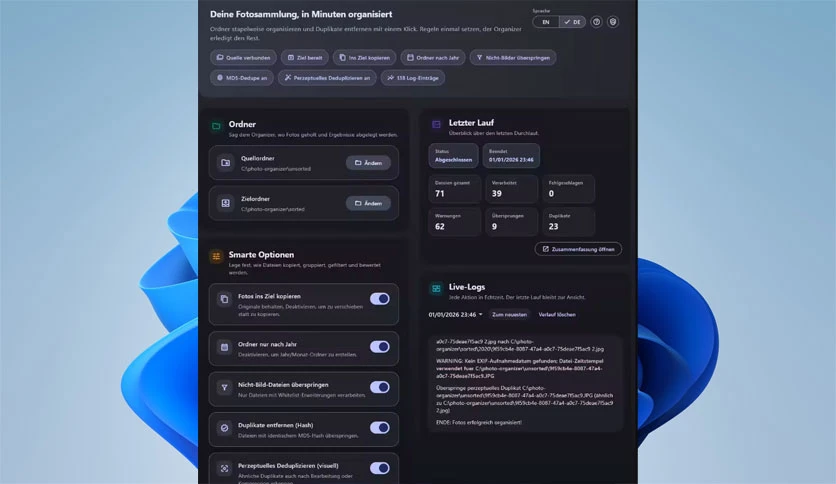The width and height of the screenshot is (836, 484).
Task: Click the 'Duplikate' 23 card
Action: (x=568, y=222)
